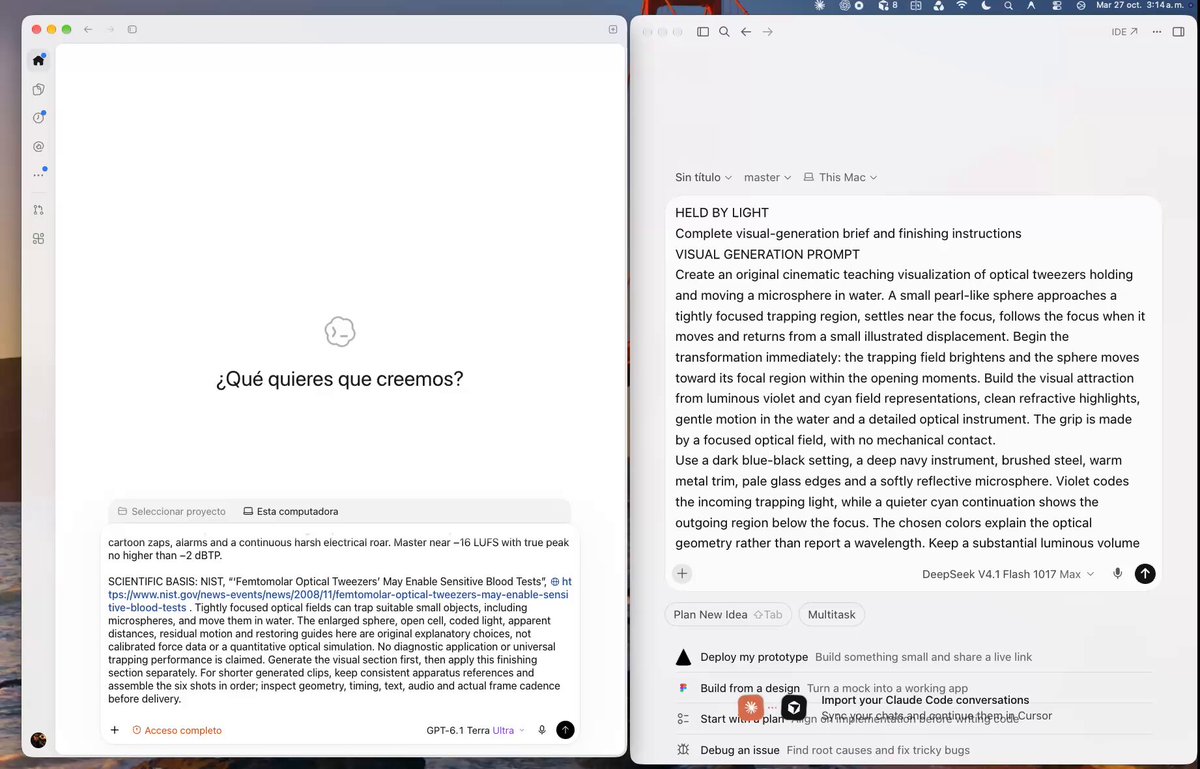Viewport: 1200px width, 769px height.
Task: Click the microphone in the GPT-6.1 composer
Action: click(542, 730)
